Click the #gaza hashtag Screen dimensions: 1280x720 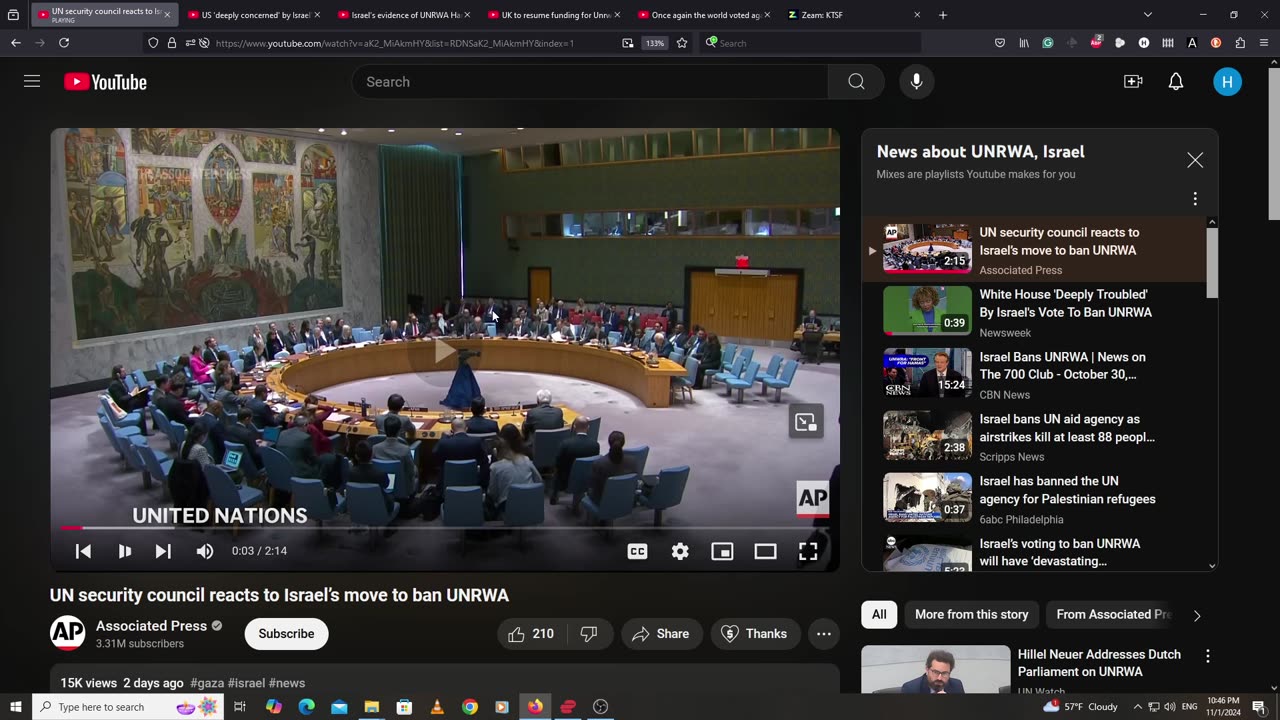coord(209,683)
